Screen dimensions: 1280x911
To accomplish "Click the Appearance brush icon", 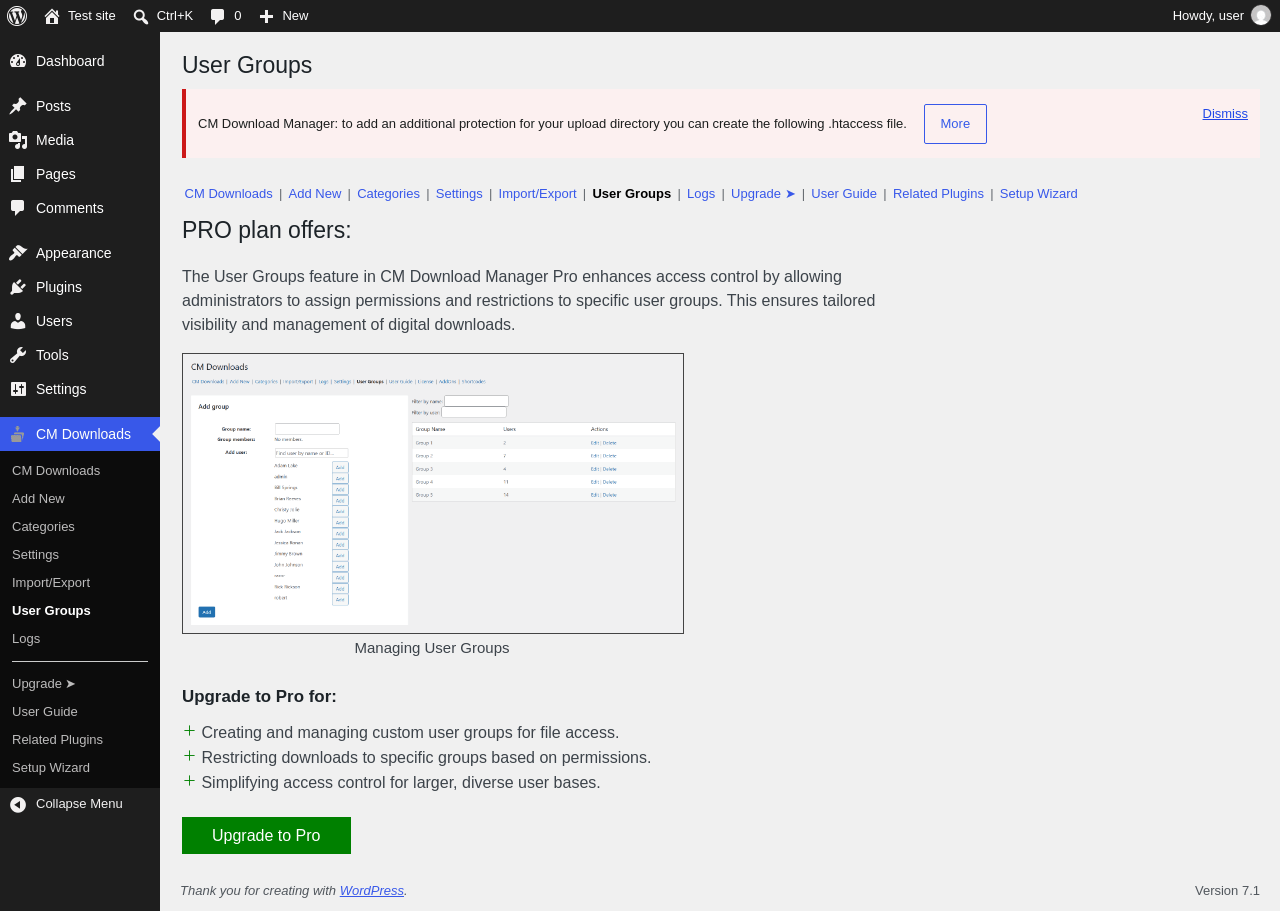I will [x=18, y=253].
